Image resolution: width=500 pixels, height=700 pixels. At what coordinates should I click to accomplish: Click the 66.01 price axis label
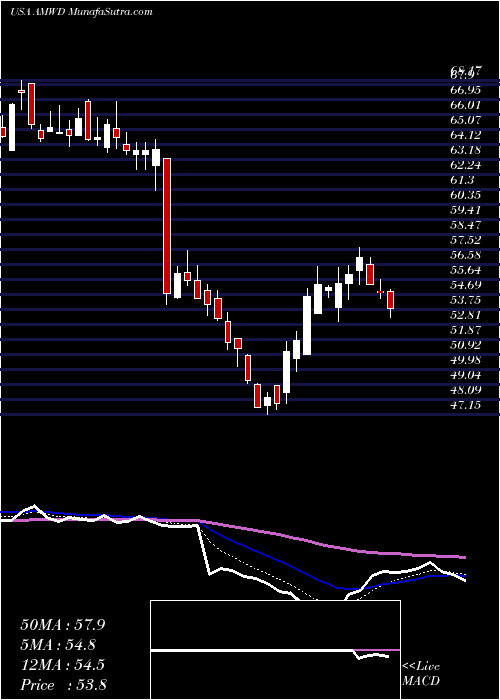pyautogui.click(x=466, y=105)
